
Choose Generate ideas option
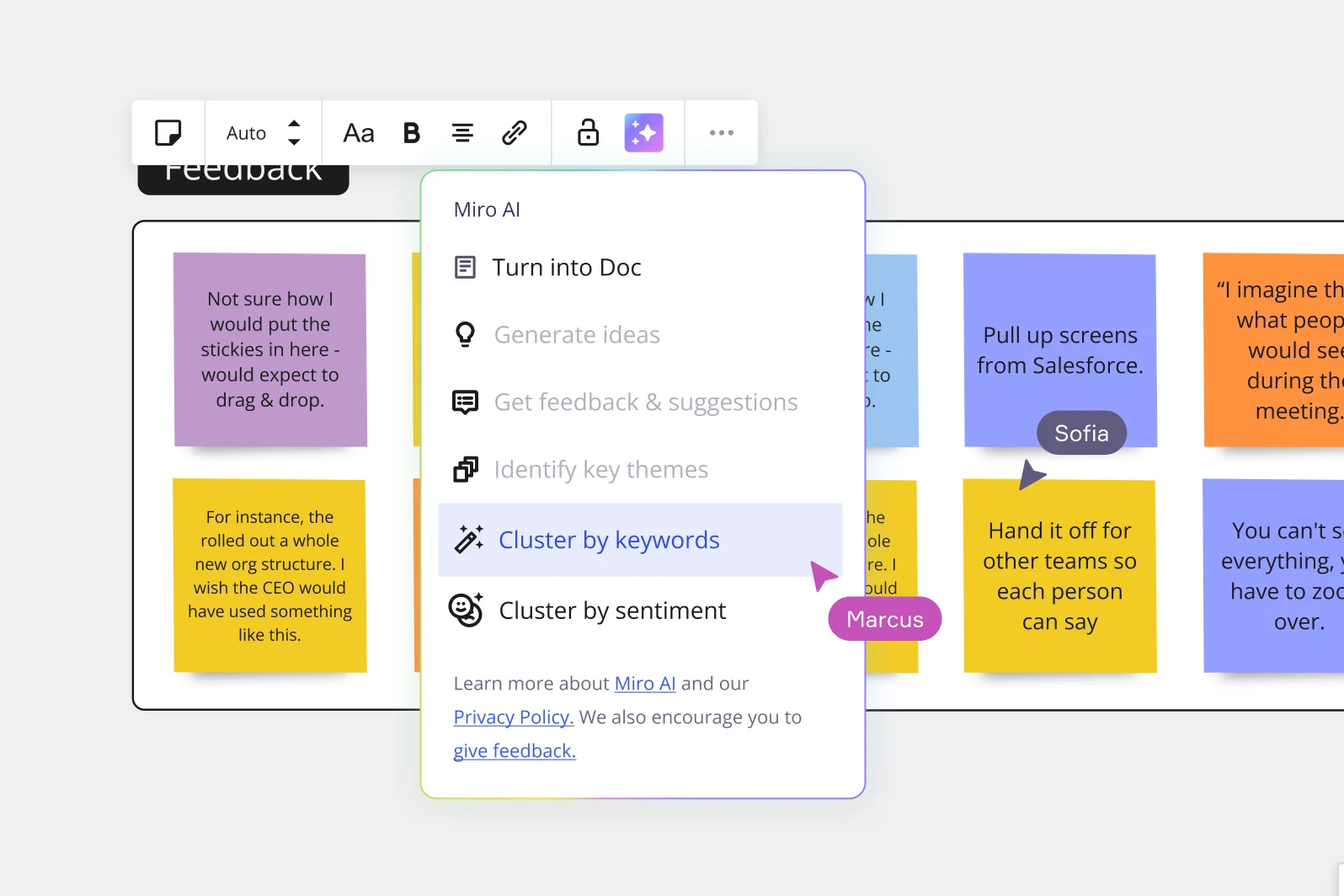[x=576, y=335]
